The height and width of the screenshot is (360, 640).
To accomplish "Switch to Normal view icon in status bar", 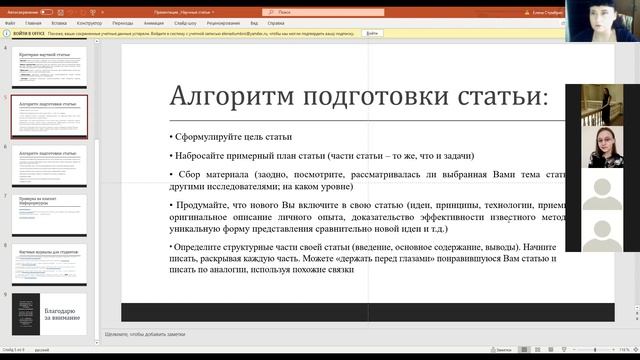I will click(524, 350).
